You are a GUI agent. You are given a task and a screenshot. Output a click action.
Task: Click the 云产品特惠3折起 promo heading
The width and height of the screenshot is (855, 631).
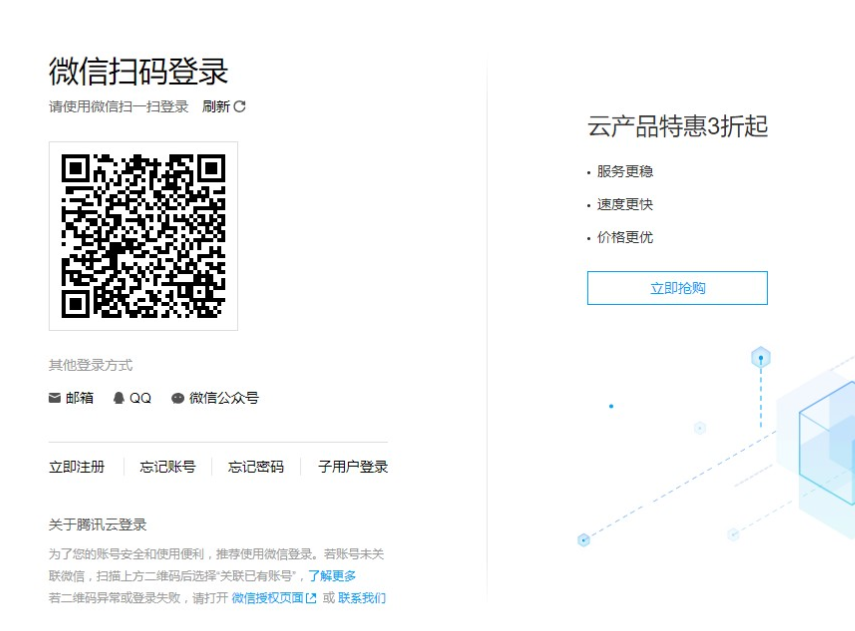click(x=678, y=126)
